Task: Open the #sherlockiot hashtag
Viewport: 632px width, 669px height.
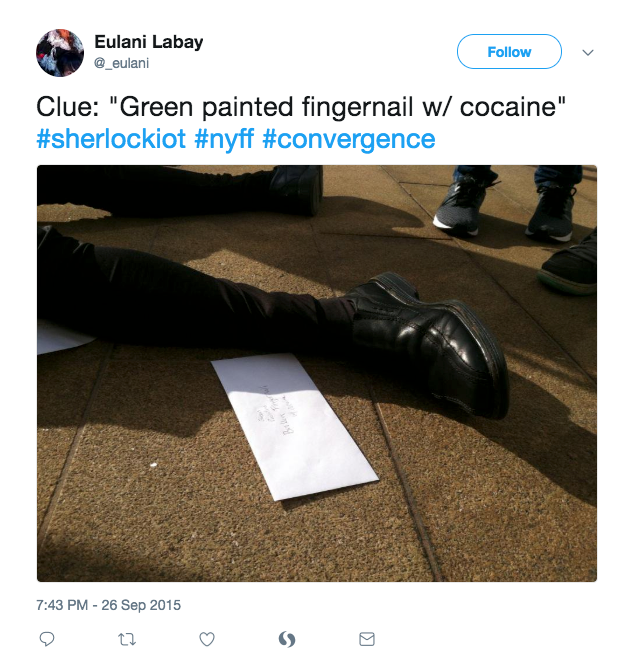Action: coord(111,139)
